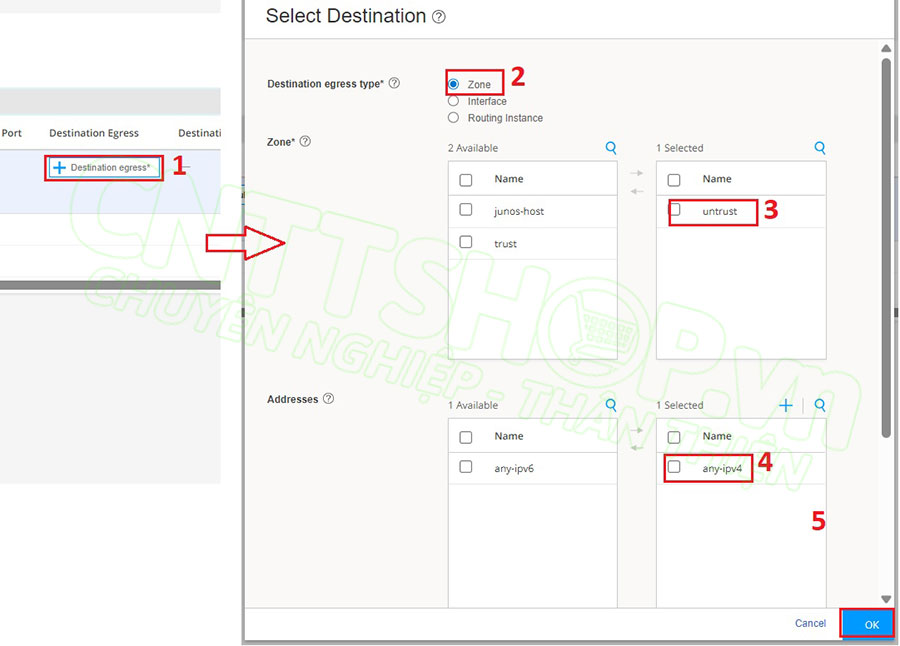The width and height of the screenshot is (900, 646).
Task: Click the dialog's vertical scrollbar down arrow
Action: coord(886,598)
